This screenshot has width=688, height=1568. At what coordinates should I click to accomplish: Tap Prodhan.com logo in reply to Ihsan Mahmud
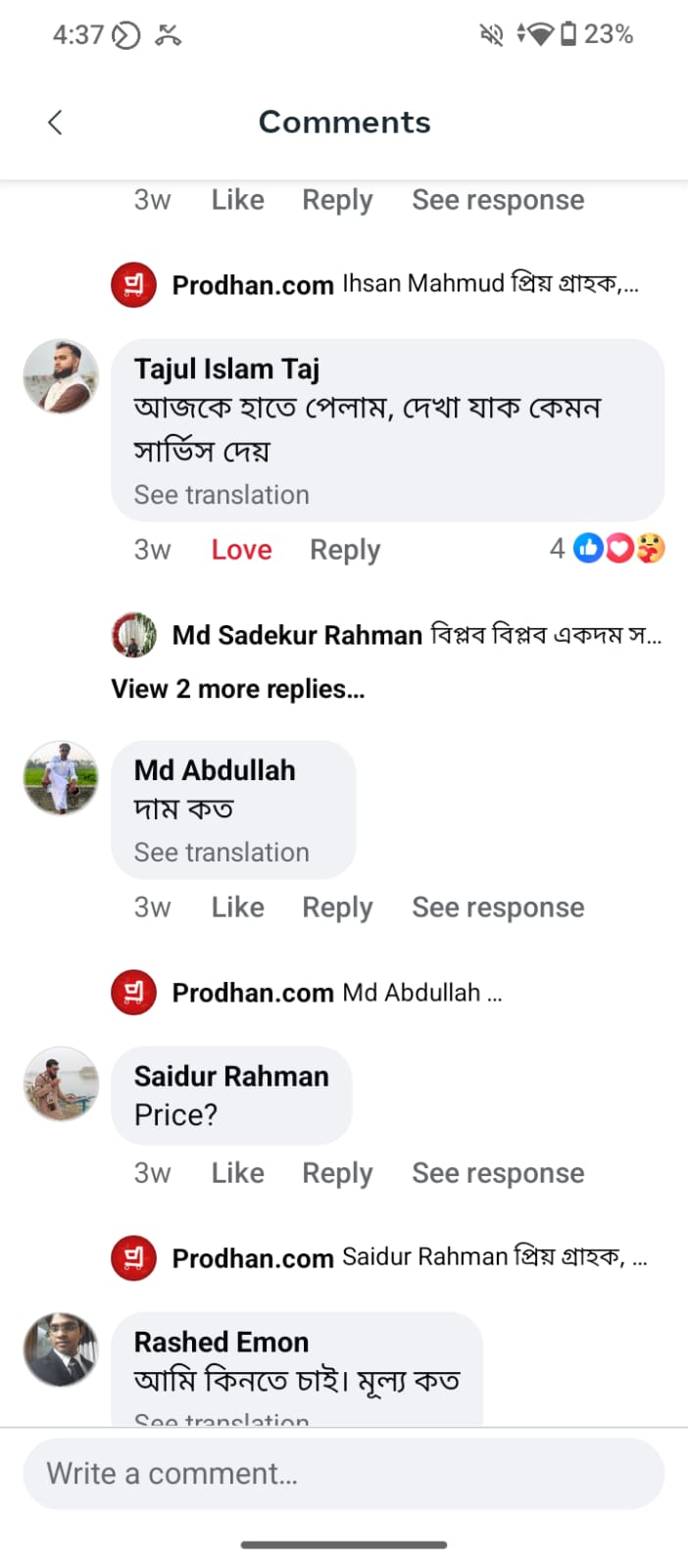point(134,285)
